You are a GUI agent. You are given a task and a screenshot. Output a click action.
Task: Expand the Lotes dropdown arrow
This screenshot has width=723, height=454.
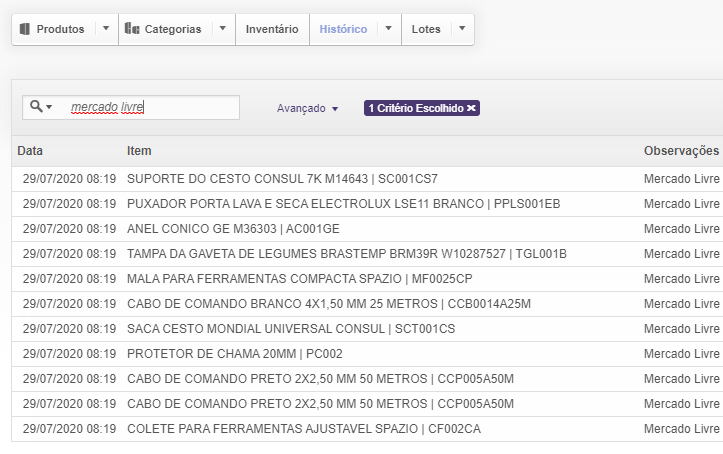461,29
